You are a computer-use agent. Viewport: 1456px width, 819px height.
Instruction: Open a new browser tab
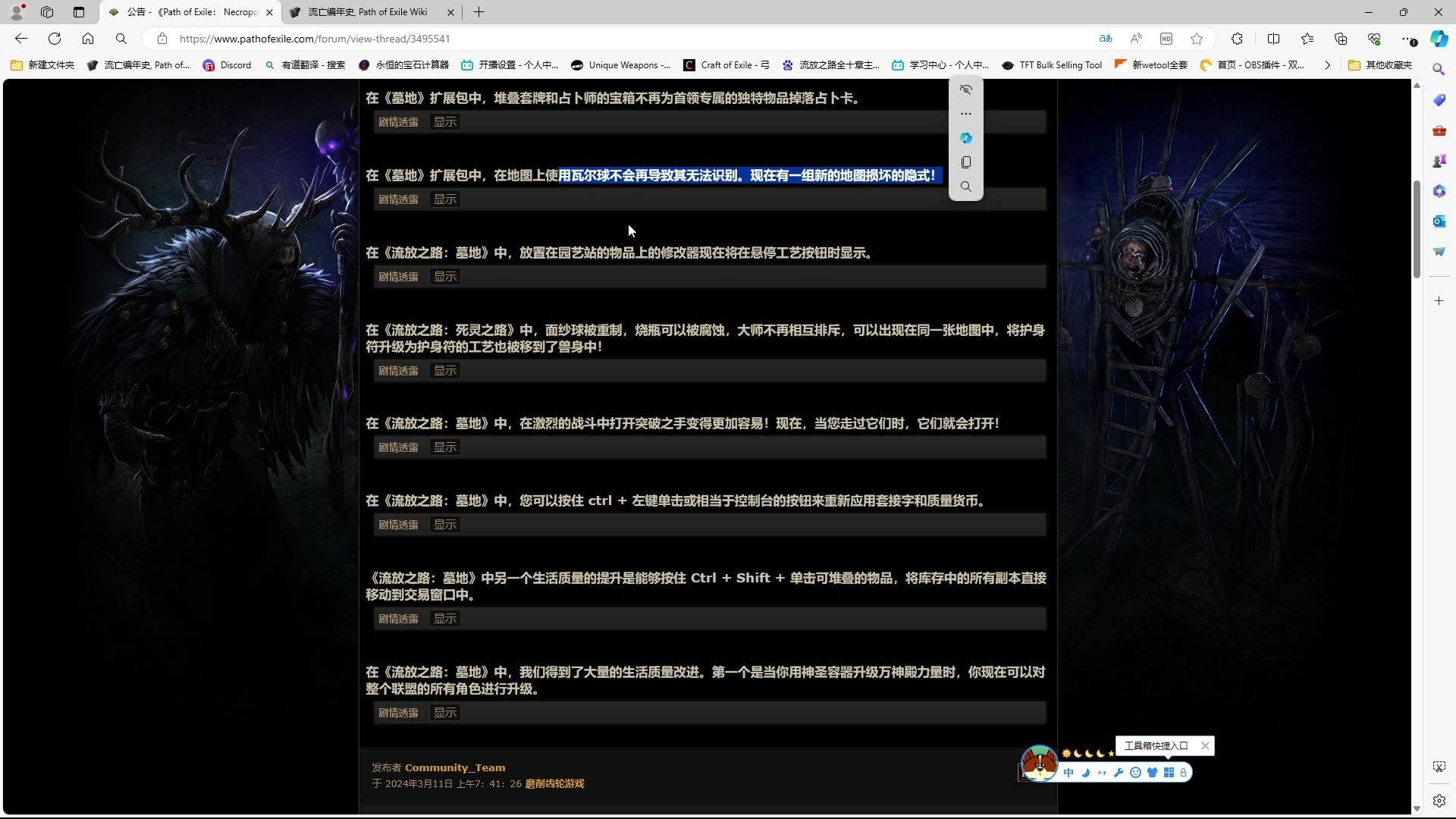pos(479,12)
